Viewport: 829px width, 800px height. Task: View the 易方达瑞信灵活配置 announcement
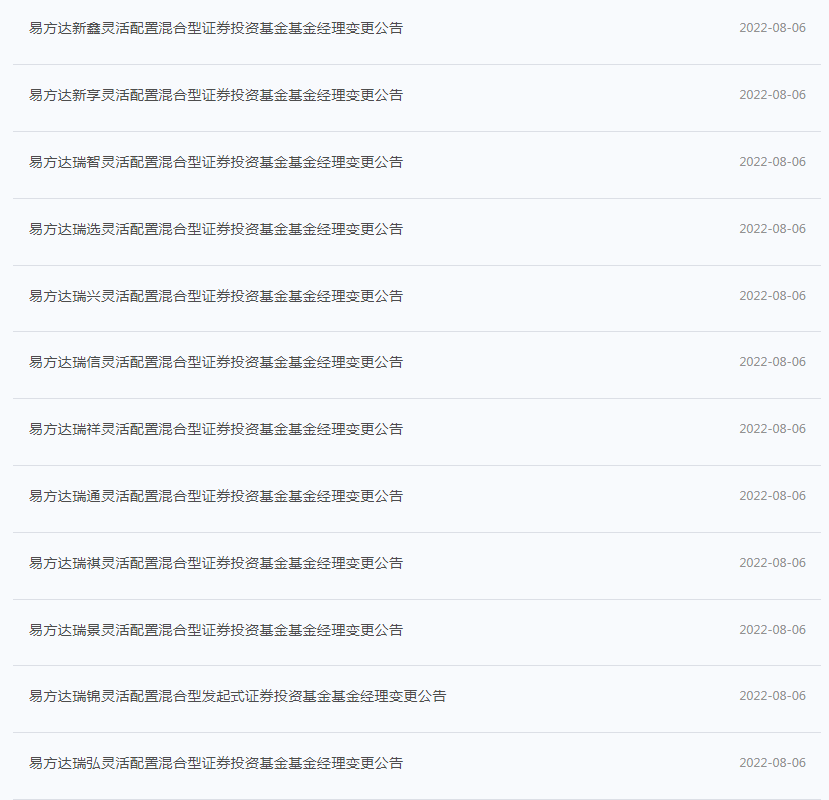coord(216,362)
